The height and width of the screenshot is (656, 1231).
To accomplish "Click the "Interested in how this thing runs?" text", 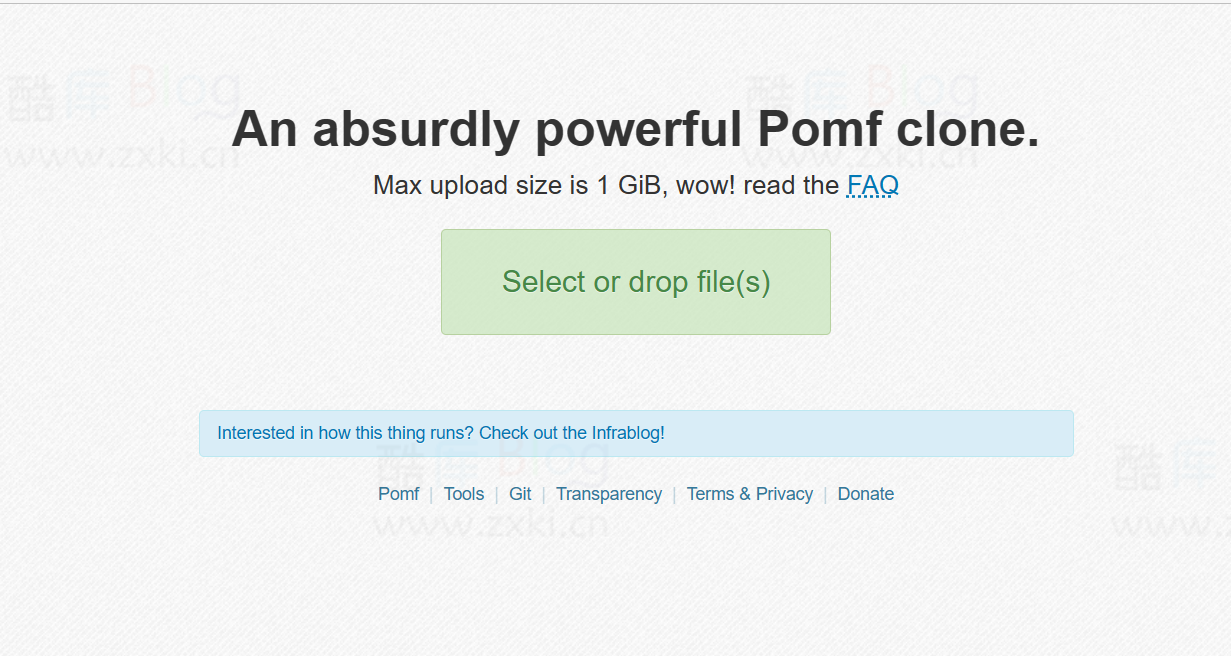I will pos(345,433).
